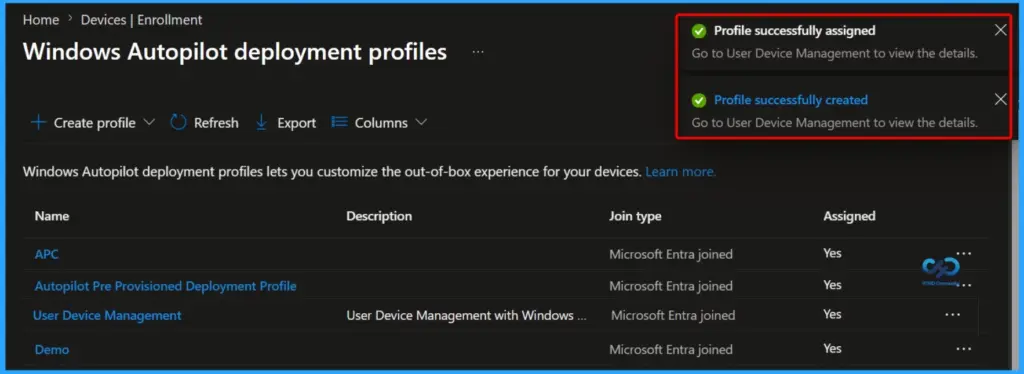Select Yes in the APC row
The image size is (1024, 374).
[832, 253]
